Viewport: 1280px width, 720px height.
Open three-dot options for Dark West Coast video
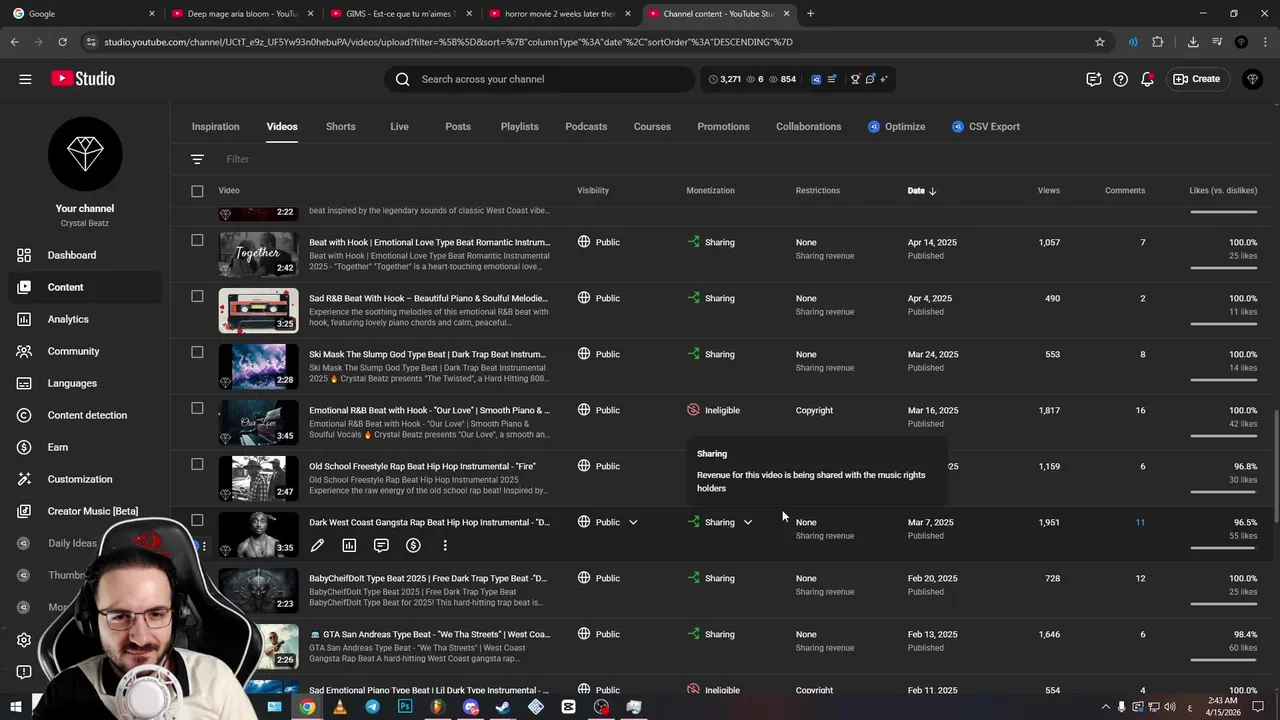pos(445,545)
